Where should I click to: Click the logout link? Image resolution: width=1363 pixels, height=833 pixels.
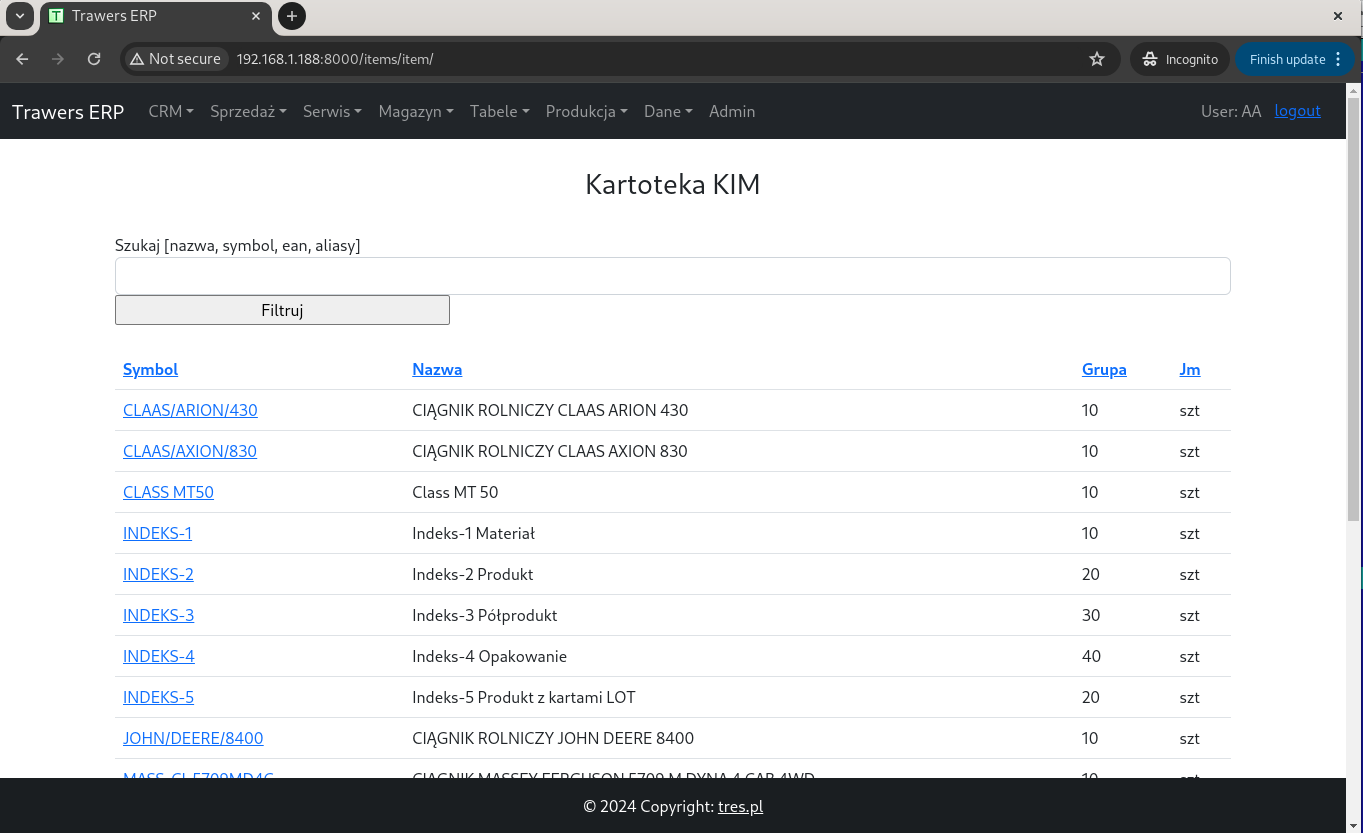click(1297, 111)
